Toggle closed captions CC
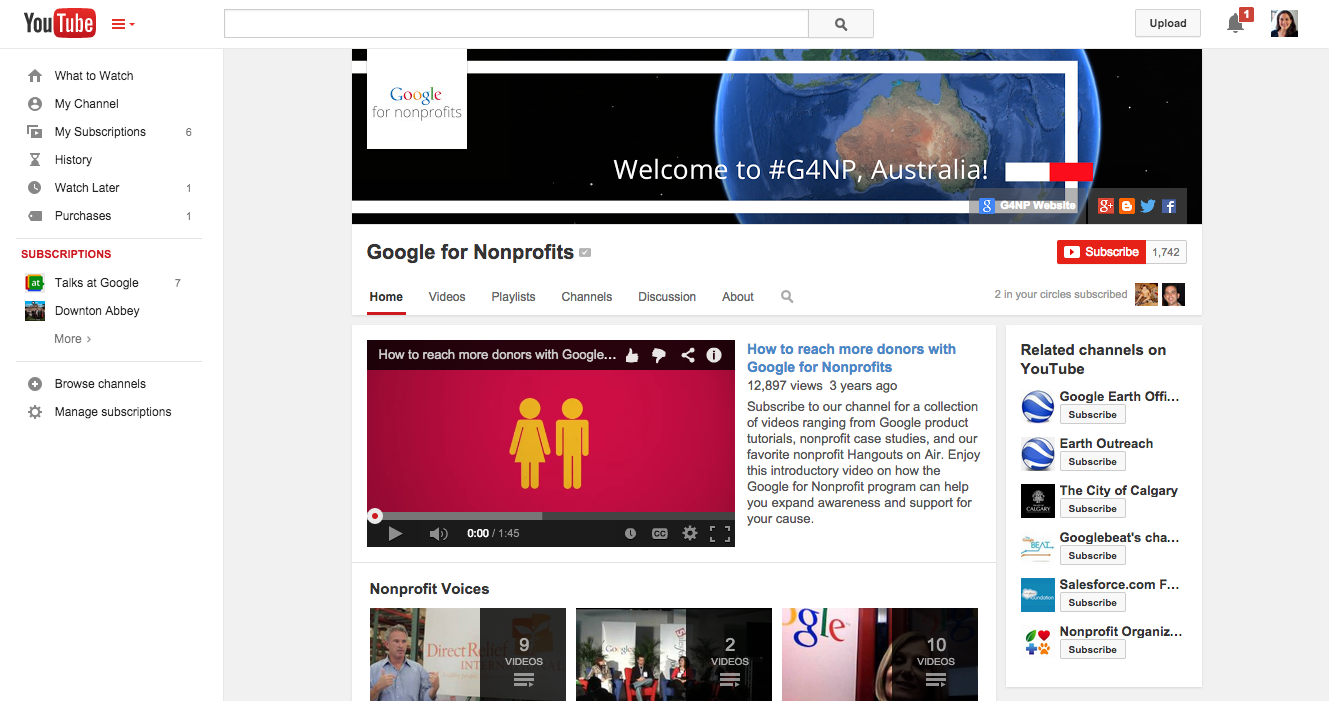 659,534
